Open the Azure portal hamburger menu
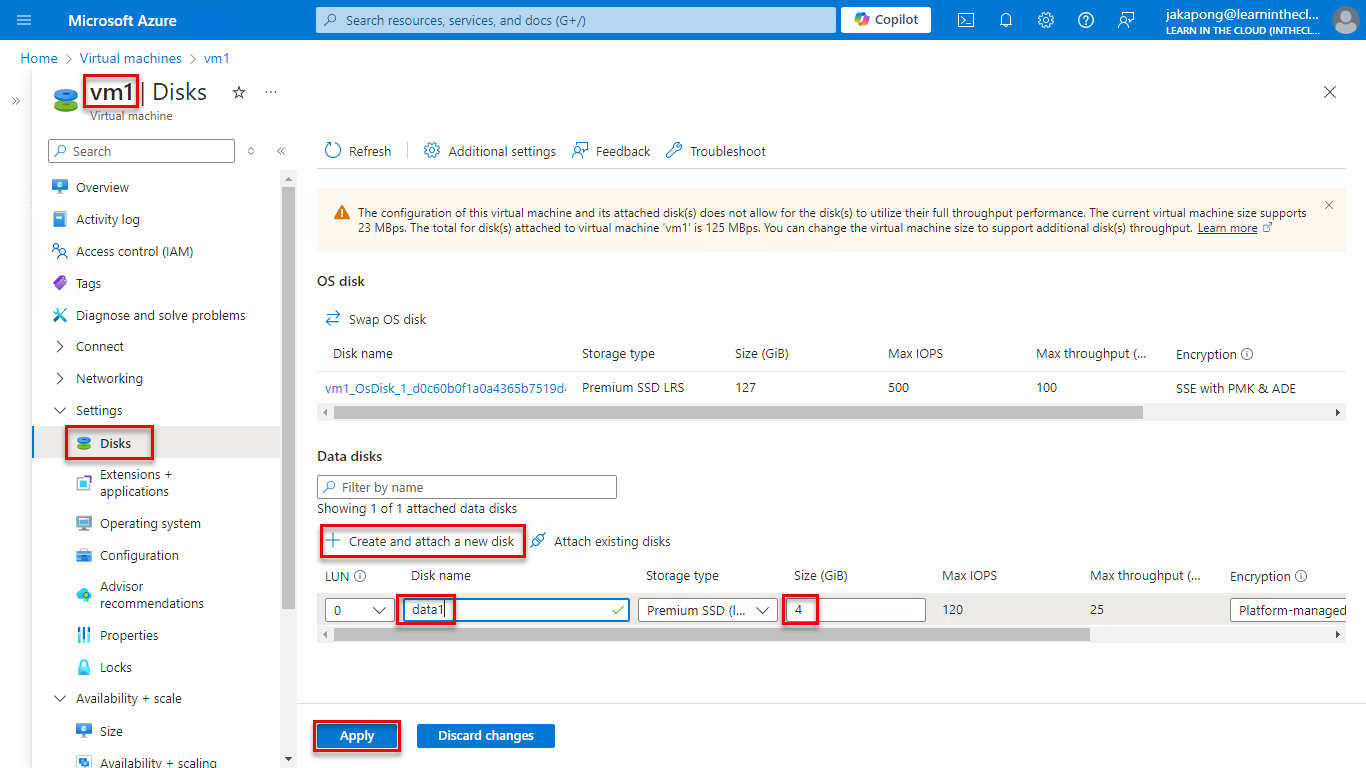Image resolution: width=1366 pixels, height=768 pixels. [x=25, y=20]
